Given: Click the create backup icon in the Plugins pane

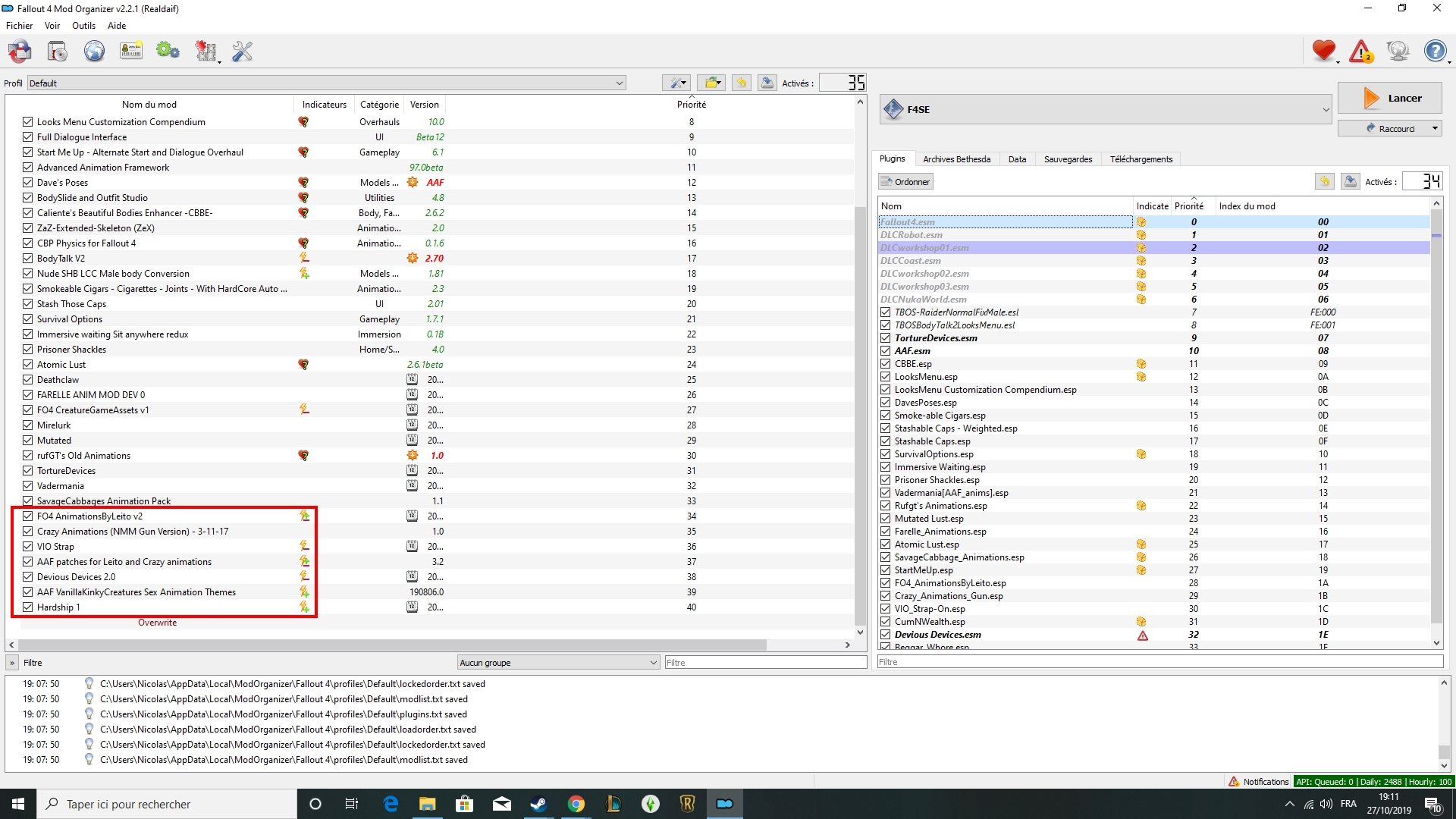Looking at the screenshot, I should (1351, 181).
